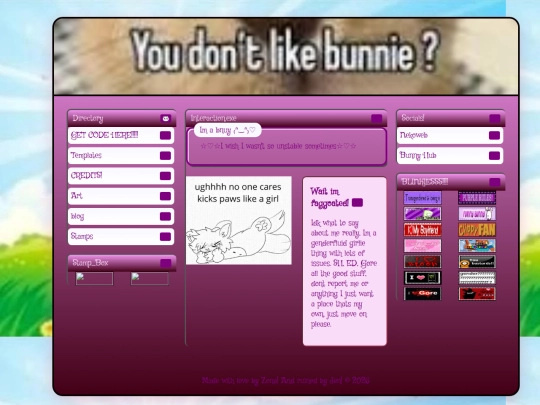Image resolution: width=540 pixels, height=405 pixels.
Task: Click the dark red blood blinkie
Action: tap(423, 262)
